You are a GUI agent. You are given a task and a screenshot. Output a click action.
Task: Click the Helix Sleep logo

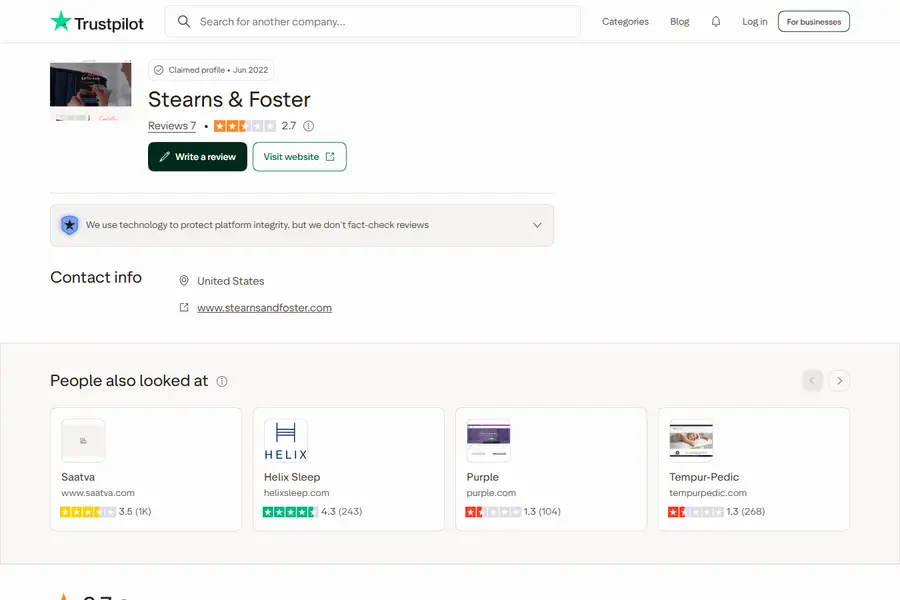click(x=286, y=441)
